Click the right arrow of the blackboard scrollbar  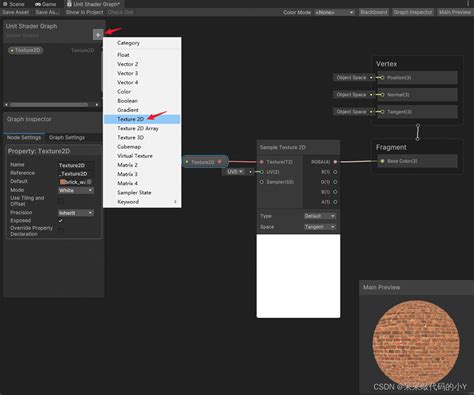(97, 105)
